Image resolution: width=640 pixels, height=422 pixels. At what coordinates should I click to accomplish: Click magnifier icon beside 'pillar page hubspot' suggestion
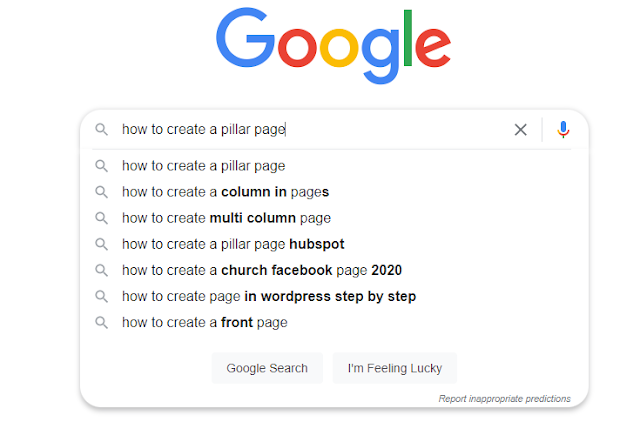[x=101, y=243]
